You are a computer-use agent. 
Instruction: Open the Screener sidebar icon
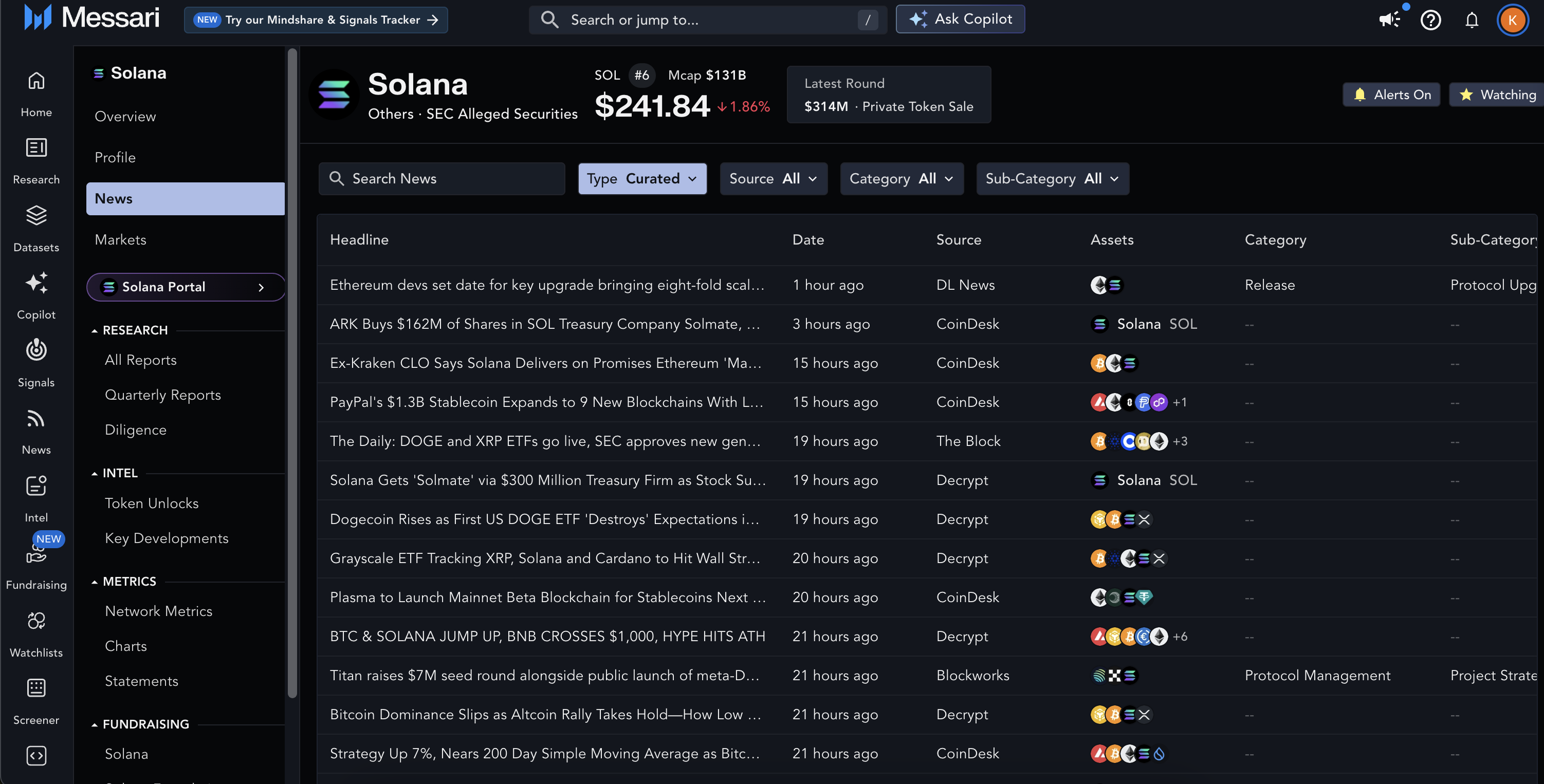click(x=36, y=688)
